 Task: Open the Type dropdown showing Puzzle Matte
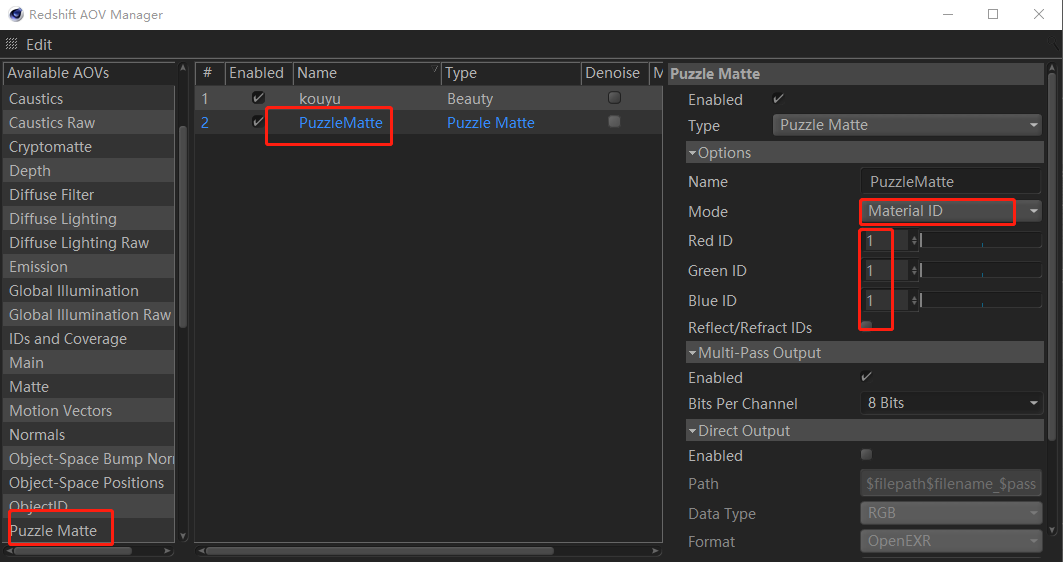(x=908, y=125)
